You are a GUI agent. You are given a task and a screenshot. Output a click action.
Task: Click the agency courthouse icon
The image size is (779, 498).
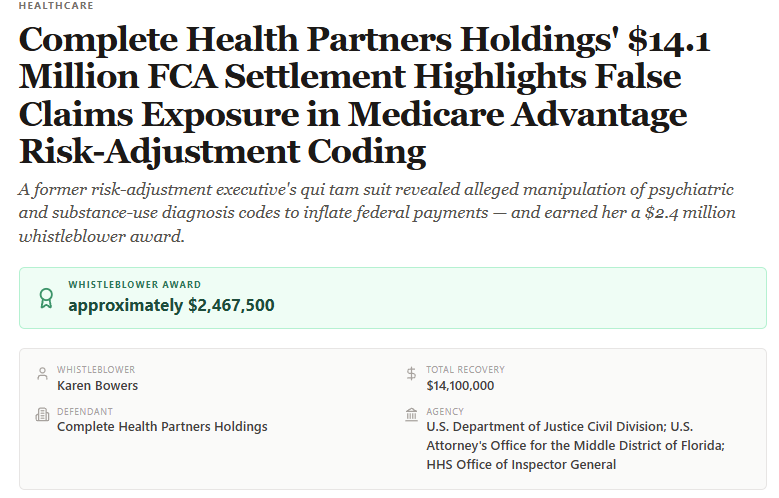[411, 415]
